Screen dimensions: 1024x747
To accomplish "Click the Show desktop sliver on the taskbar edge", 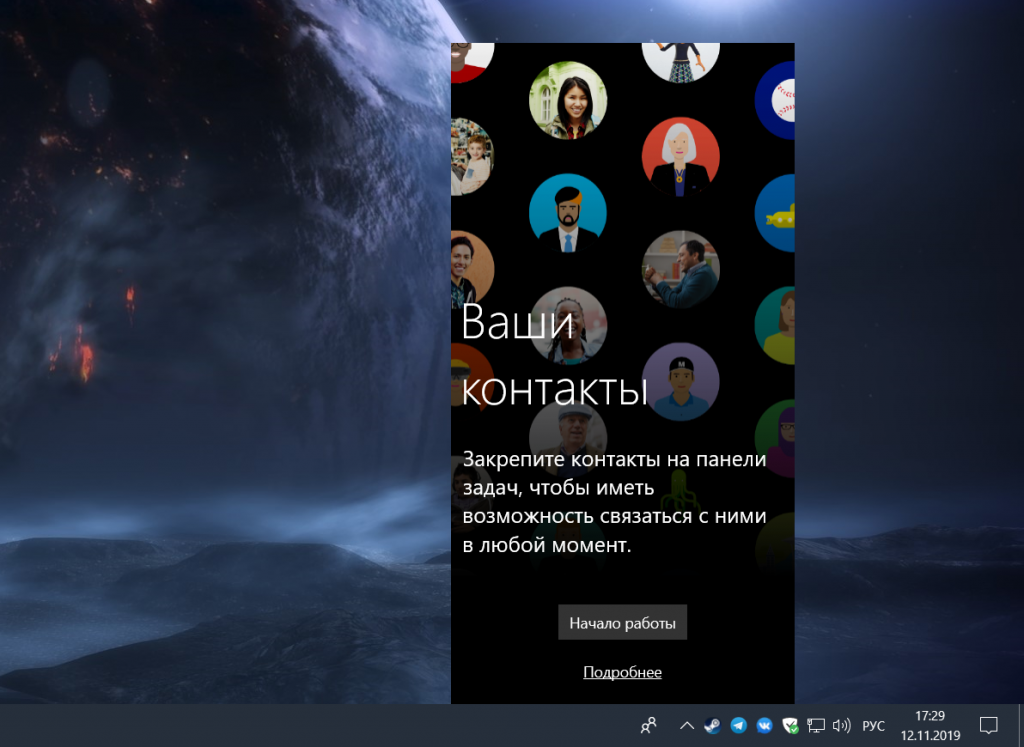I will point(1020,725).
